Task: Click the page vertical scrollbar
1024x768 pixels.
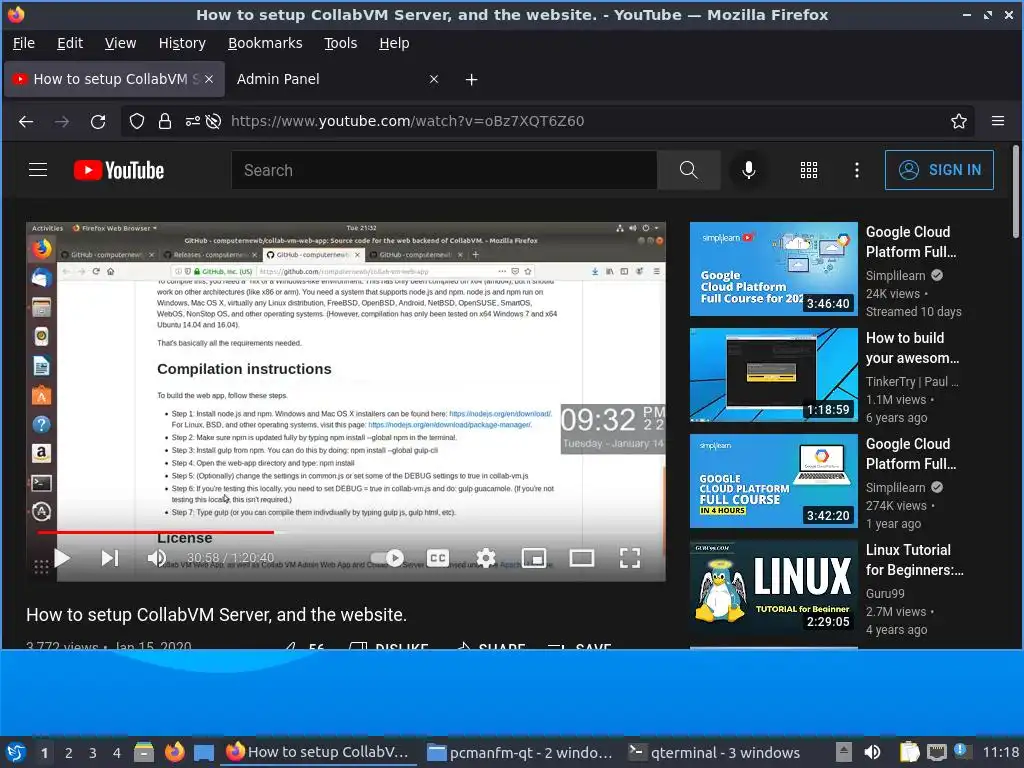Action: pyautogui.click(x=1016, y=192)
